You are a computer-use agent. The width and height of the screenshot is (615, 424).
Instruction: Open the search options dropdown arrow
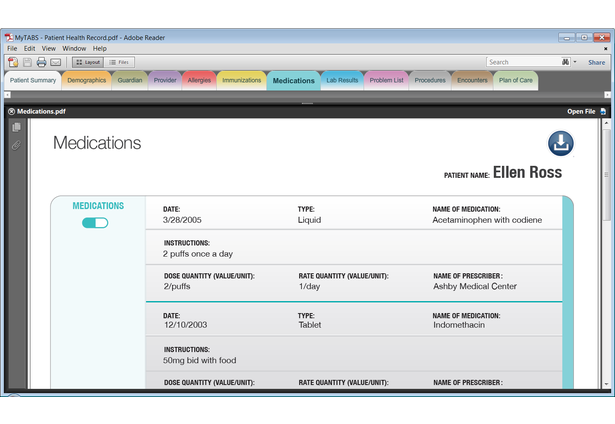(x=575, y=62)
